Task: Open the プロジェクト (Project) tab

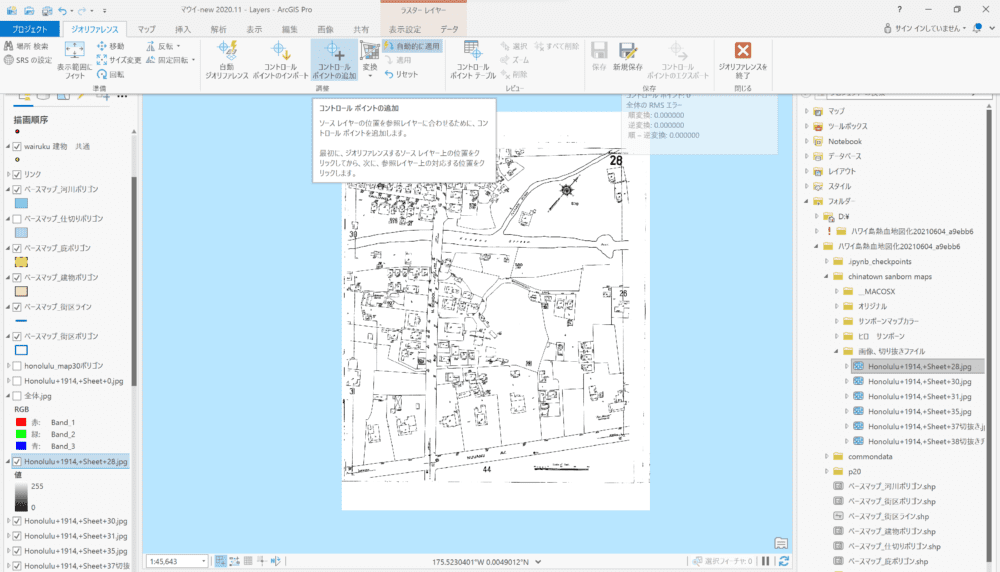Action: [x=29, y=29]
